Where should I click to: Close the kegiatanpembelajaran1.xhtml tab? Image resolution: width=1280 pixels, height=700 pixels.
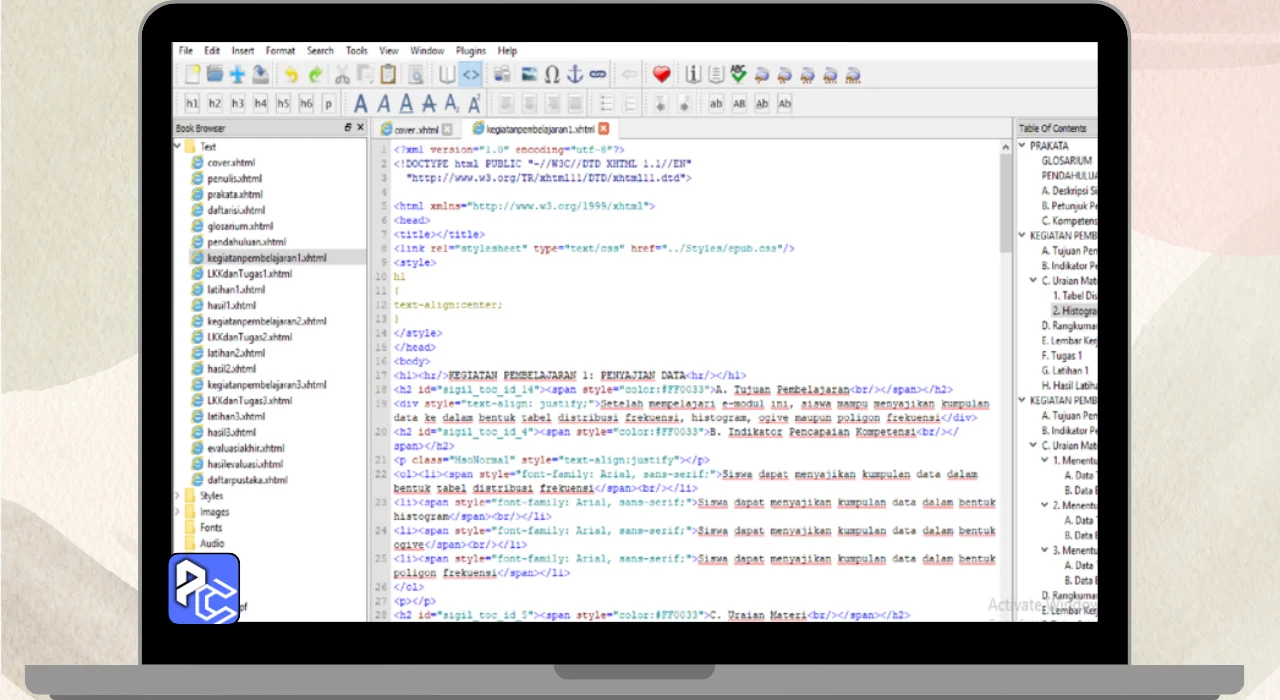[x=603, y=128]
